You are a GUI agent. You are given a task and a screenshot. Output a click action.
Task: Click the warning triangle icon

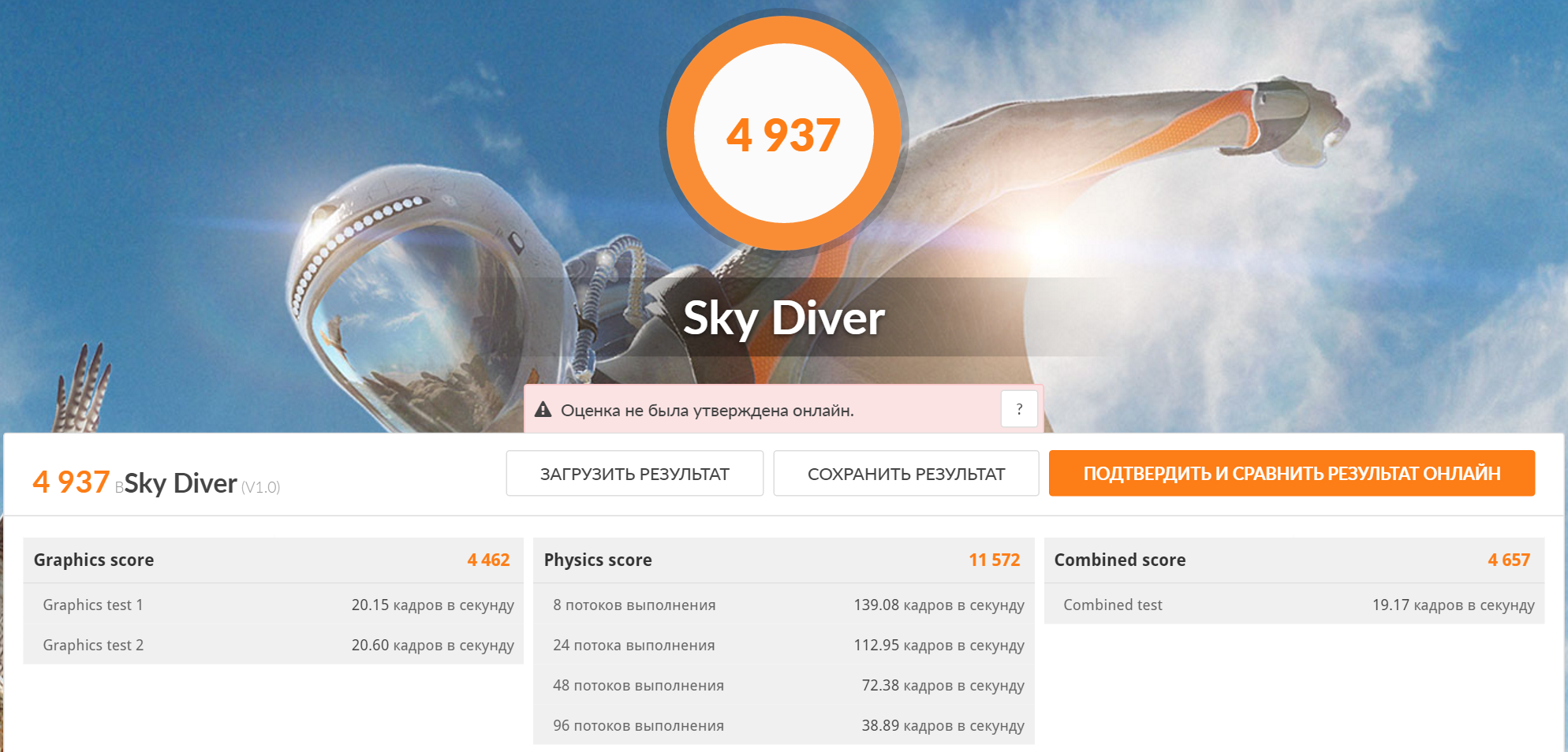click(x=543, y=410)
